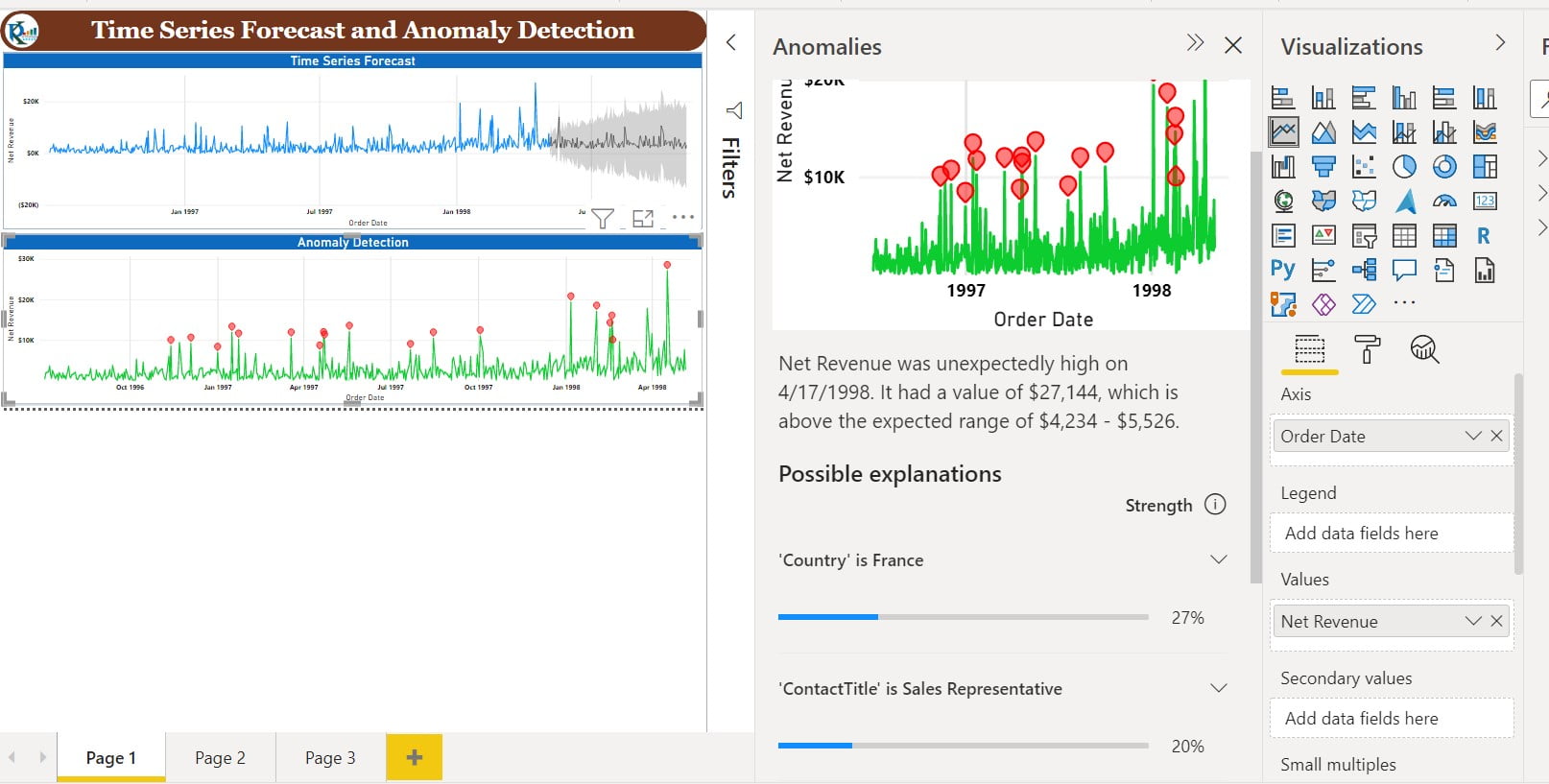Switch to Page 1 tab

click(x=111, y=757)
